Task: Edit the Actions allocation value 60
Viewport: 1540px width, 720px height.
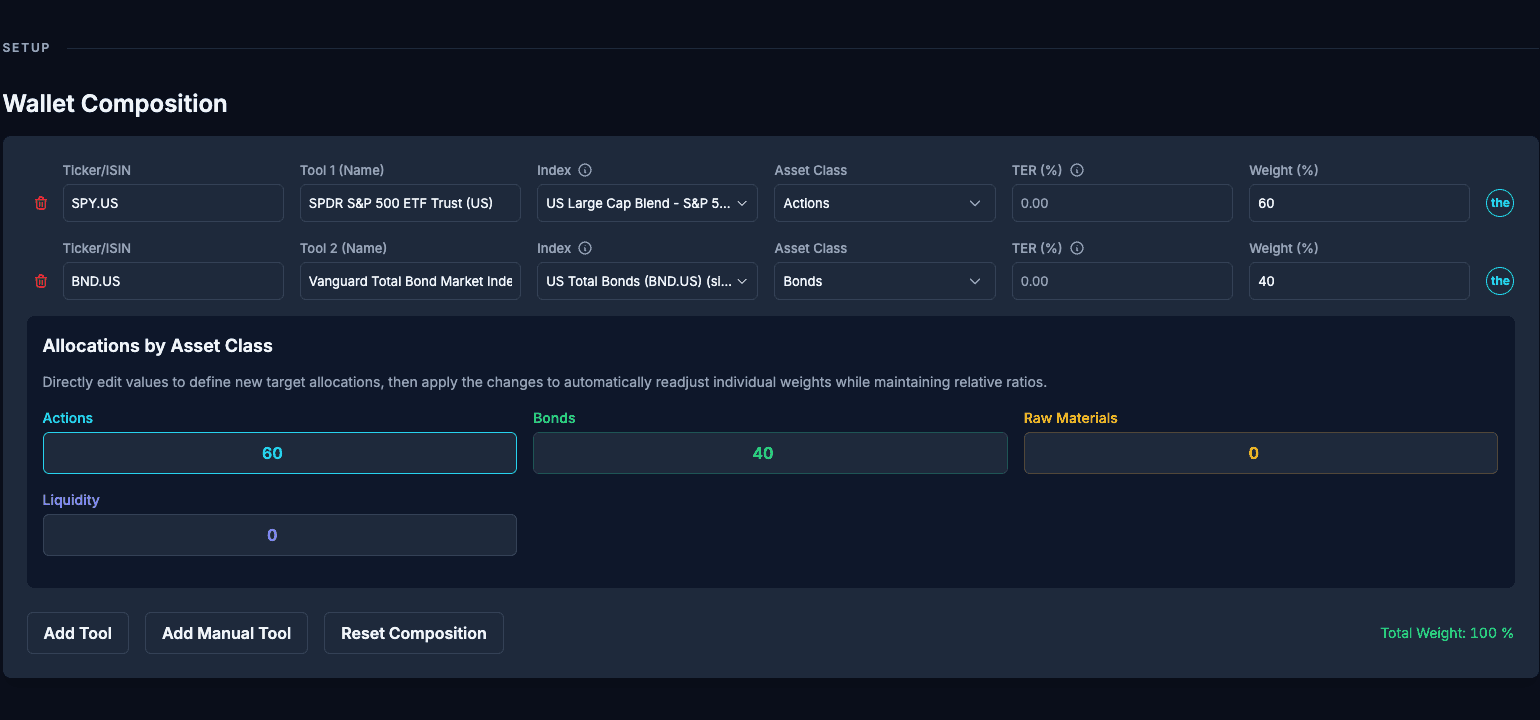Action: coord(280,453)
